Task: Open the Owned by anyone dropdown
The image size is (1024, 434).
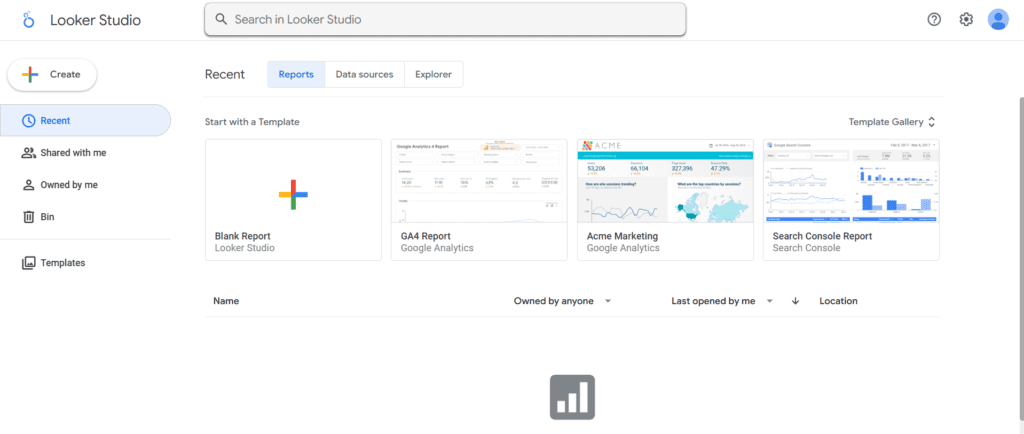Action: click(562, 301)
